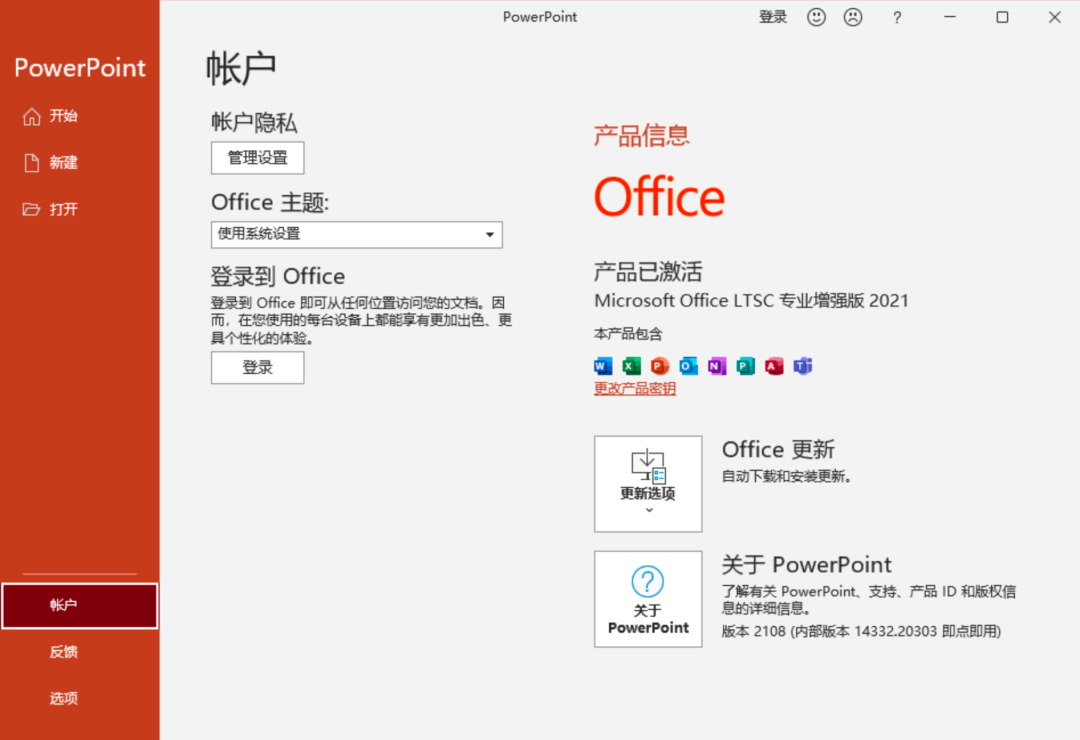Open help with the question mark icon
This screenshot has width=1080, height=740.
point(897,18)
